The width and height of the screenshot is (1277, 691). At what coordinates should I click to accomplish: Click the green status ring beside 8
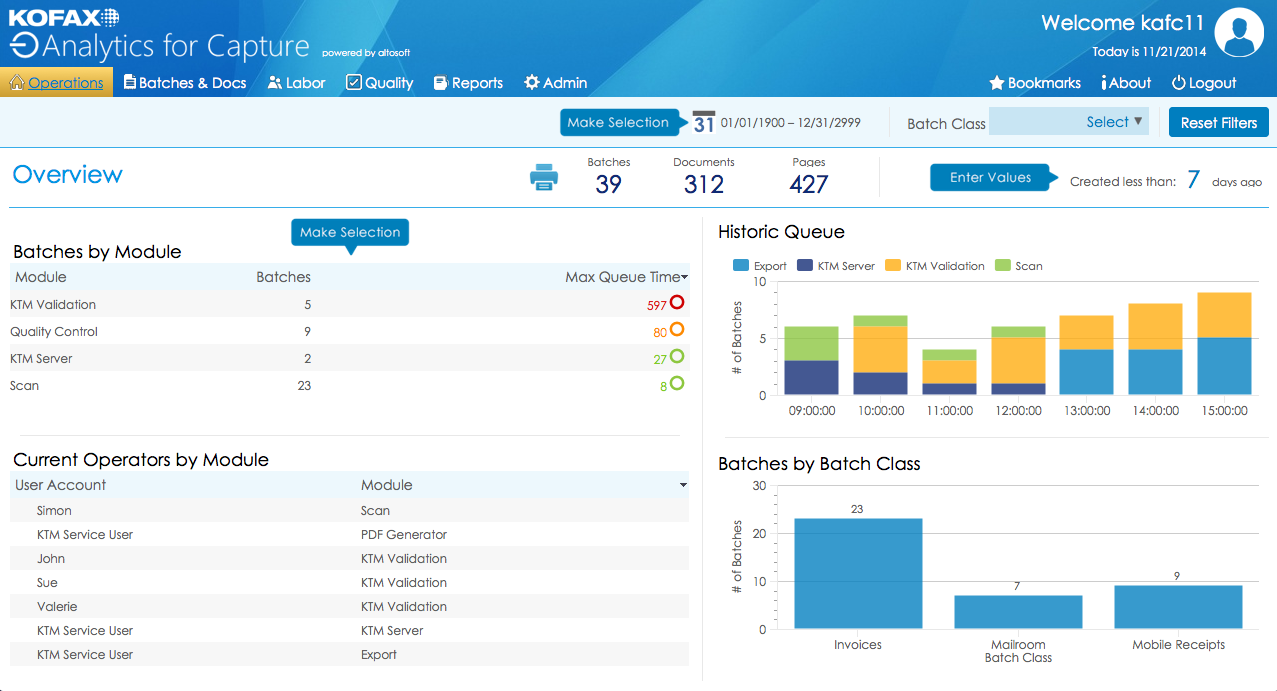click(x=677, y=383)
